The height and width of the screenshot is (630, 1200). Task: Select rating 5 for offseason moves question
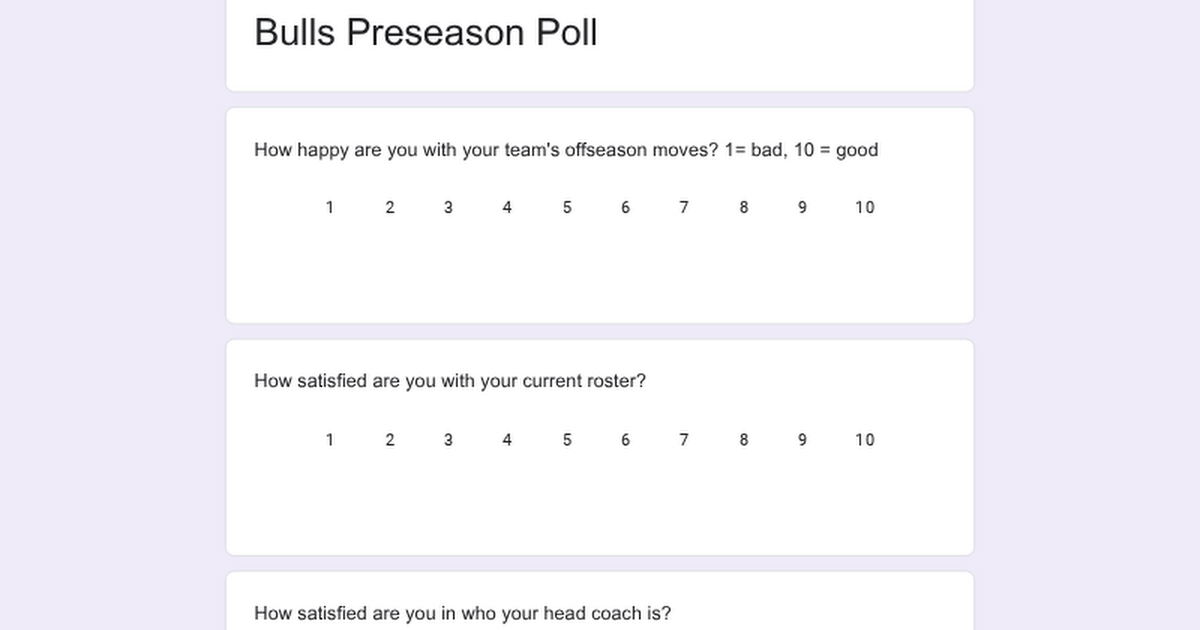tap(567, 208)
